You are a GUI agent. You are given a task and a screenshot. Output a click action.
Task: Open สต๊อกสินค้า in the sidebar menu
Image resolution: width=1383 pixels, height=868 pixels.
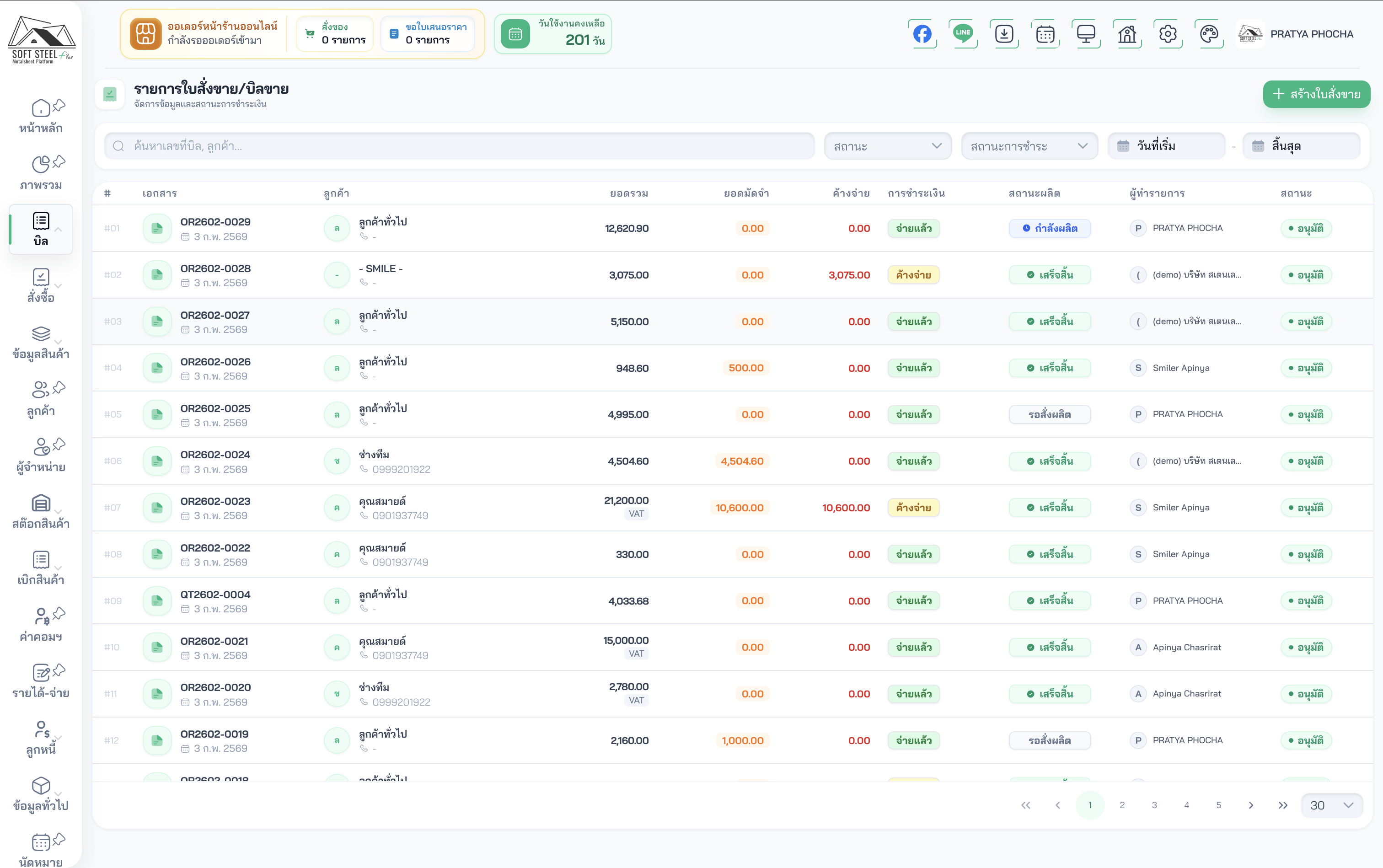tap(41, 511)
